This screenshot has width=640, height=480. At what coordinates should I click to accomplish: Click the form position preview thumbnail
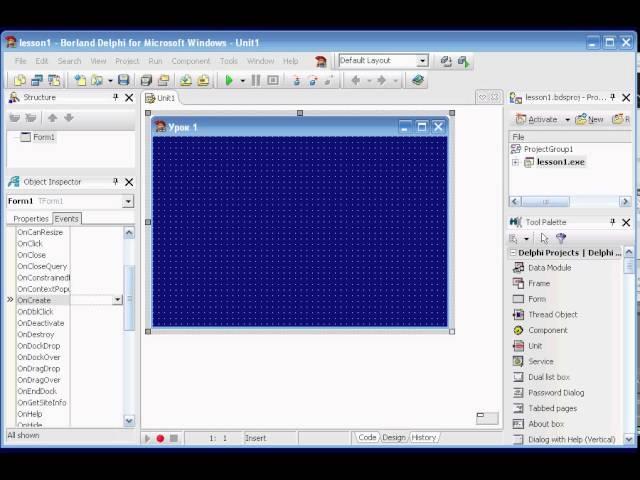(x=487, y=418)
